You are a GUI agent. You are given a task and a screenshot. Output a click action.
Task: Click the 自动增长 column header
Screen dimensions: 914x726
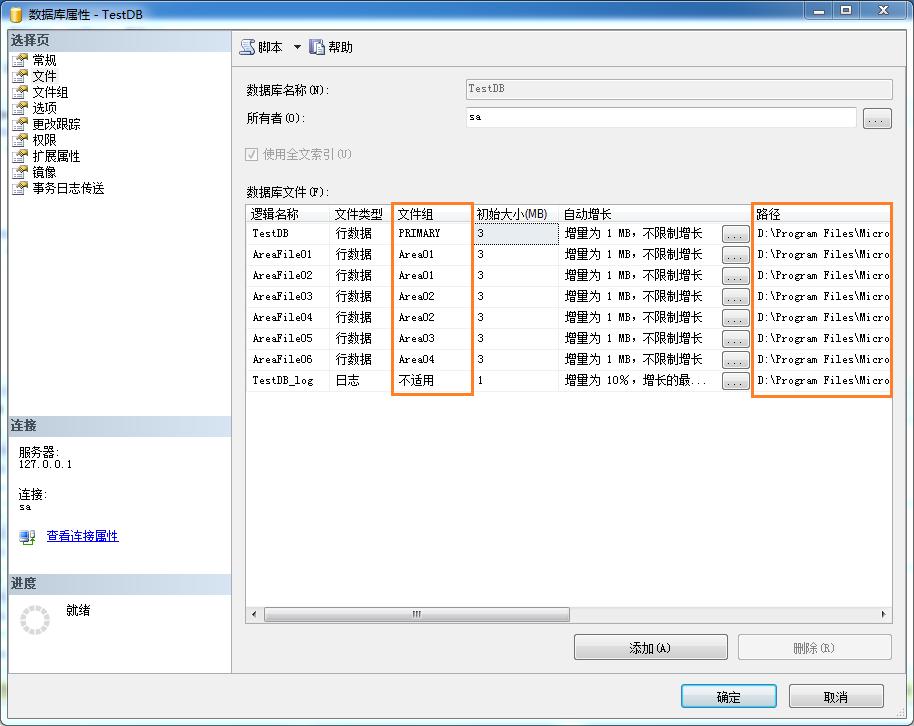pyautogui.click(x=655, y=214)
